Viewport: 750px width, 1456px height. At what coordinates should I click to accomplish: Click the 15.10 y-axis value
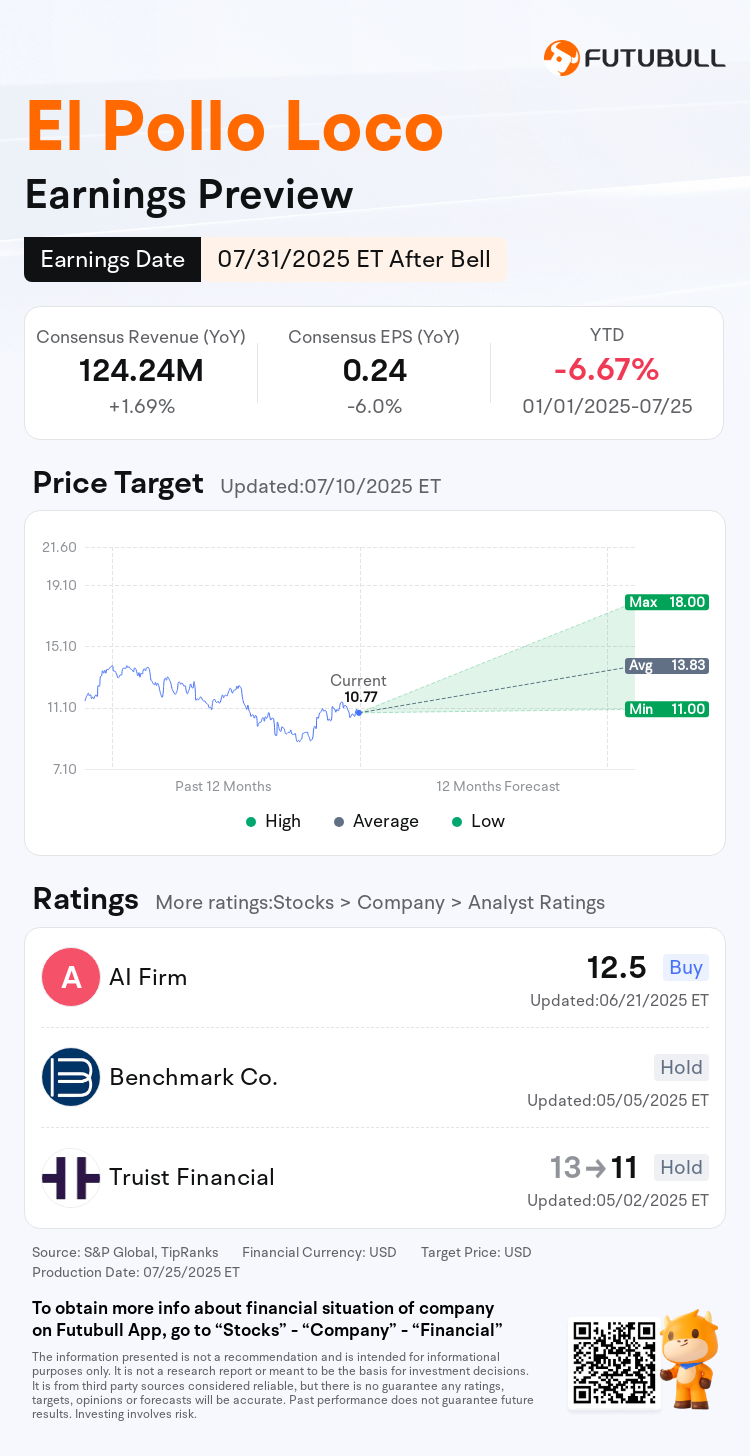coord(59,646)
